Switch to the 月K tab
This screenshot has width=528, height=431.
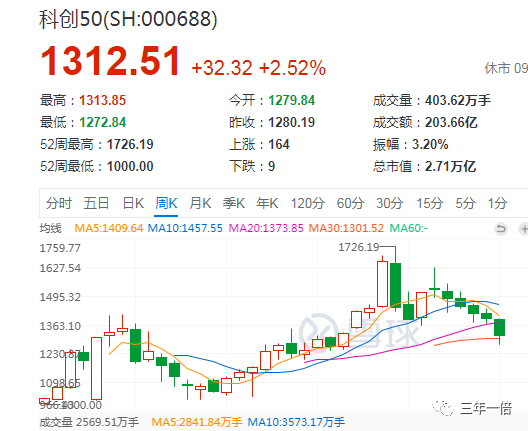tap(200, 203)
